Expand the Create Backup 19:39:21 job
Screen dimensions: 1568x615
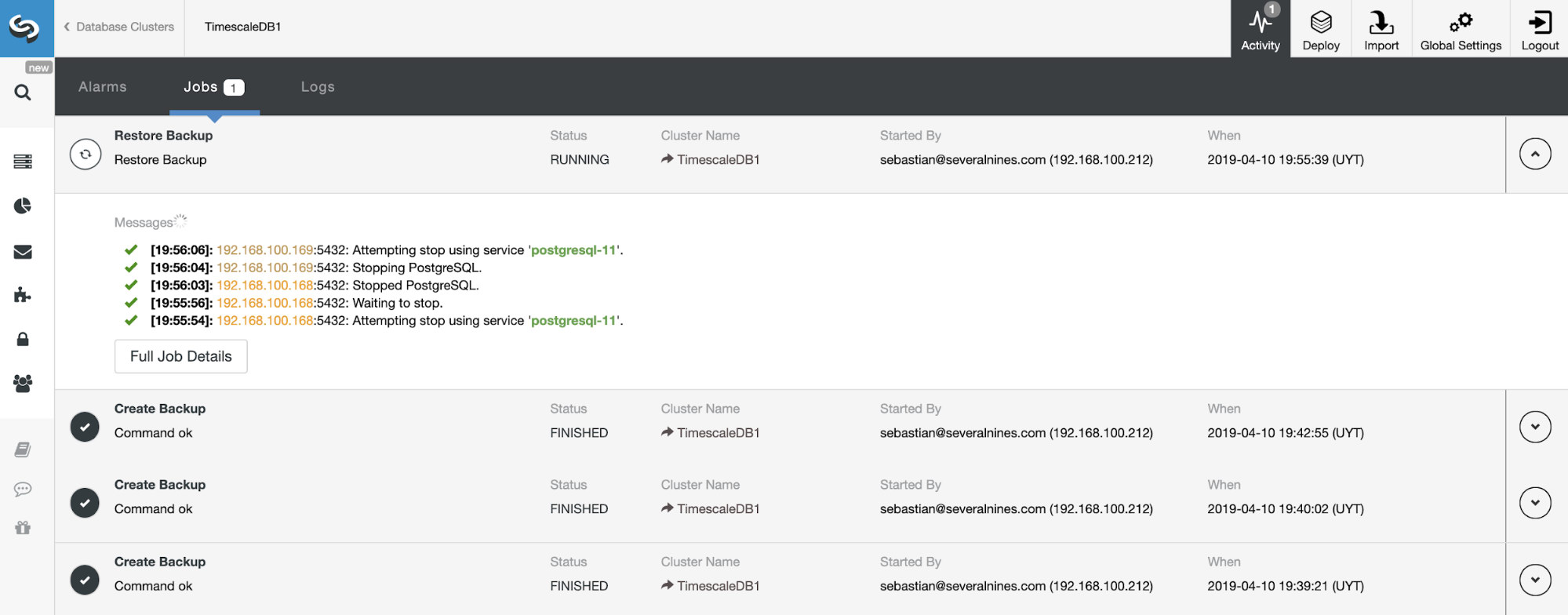click(x=1535, y=580)
